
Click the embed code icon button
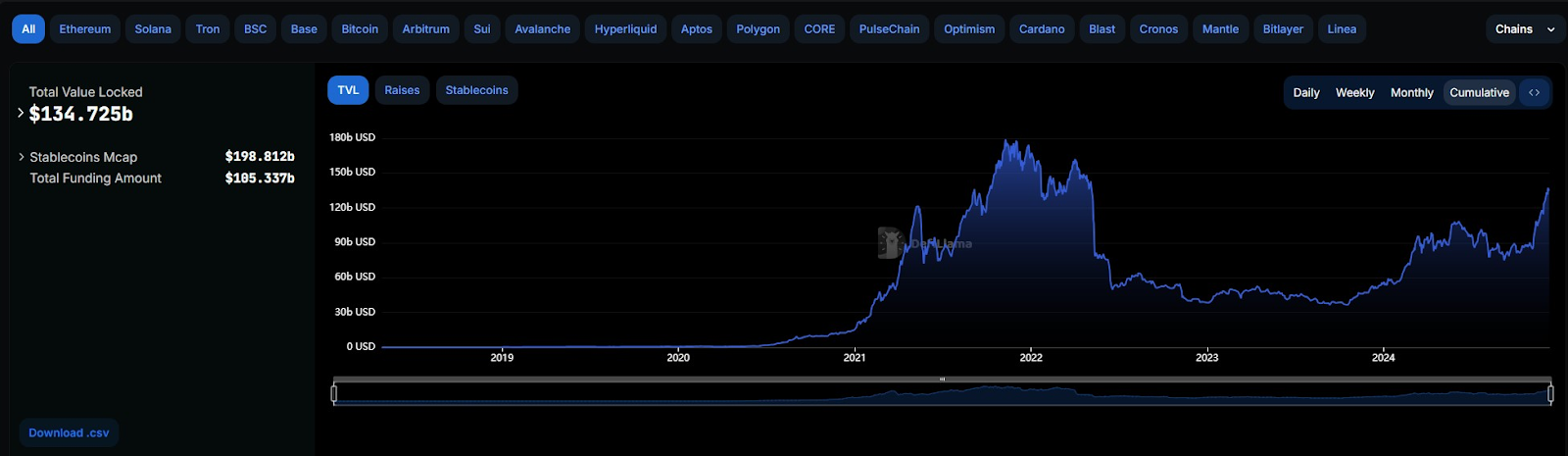[x=1534, y=93]
